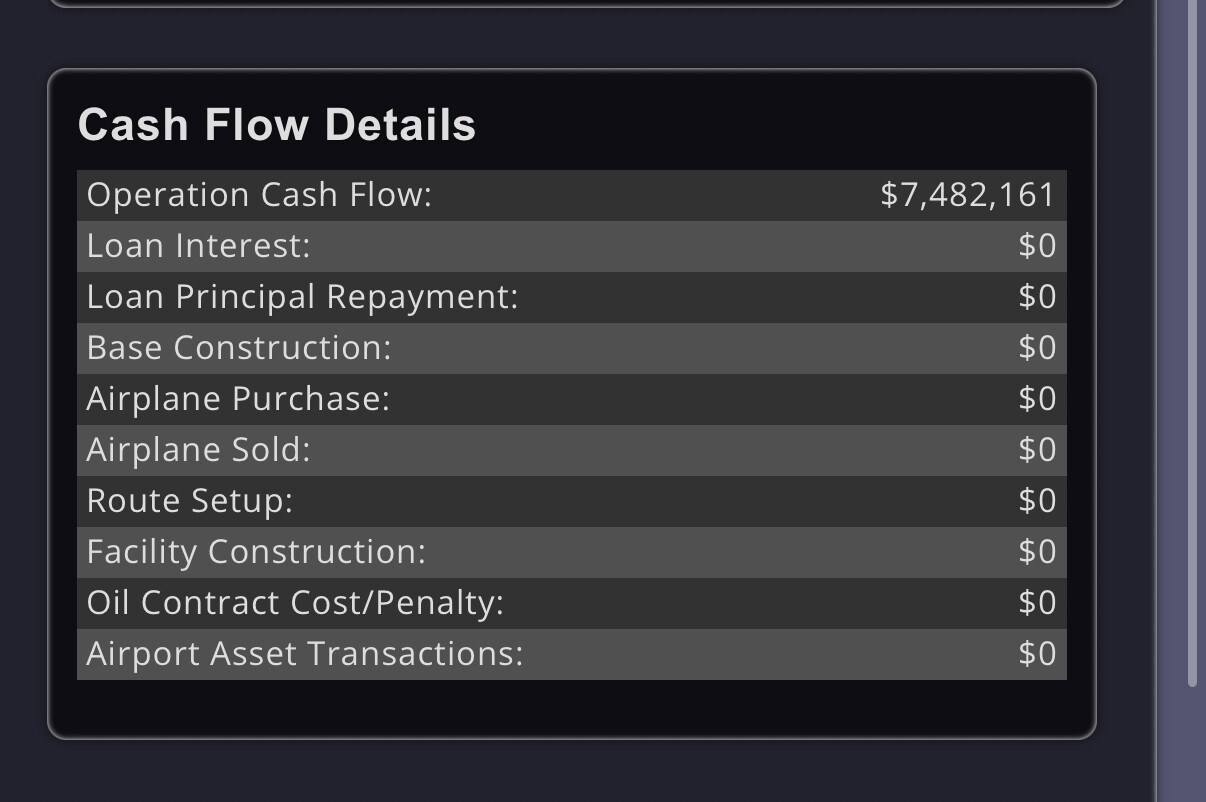Select the Loan Principal Repayment label

coord(302,297)
